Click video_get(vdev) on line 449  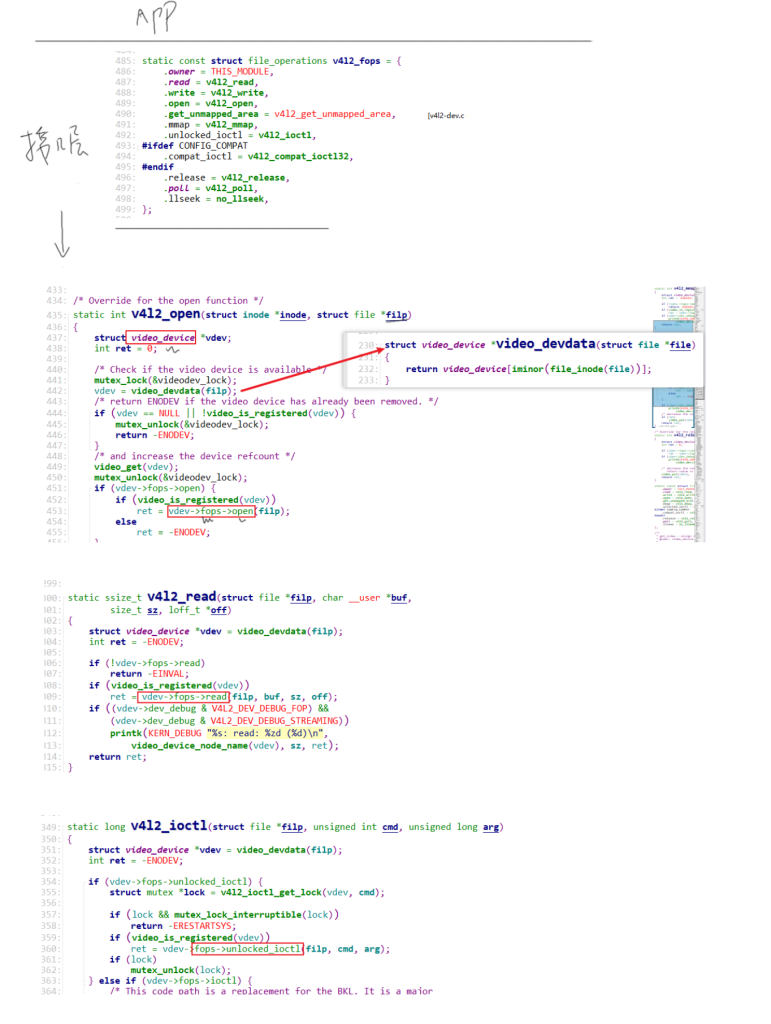click(136, 467)
